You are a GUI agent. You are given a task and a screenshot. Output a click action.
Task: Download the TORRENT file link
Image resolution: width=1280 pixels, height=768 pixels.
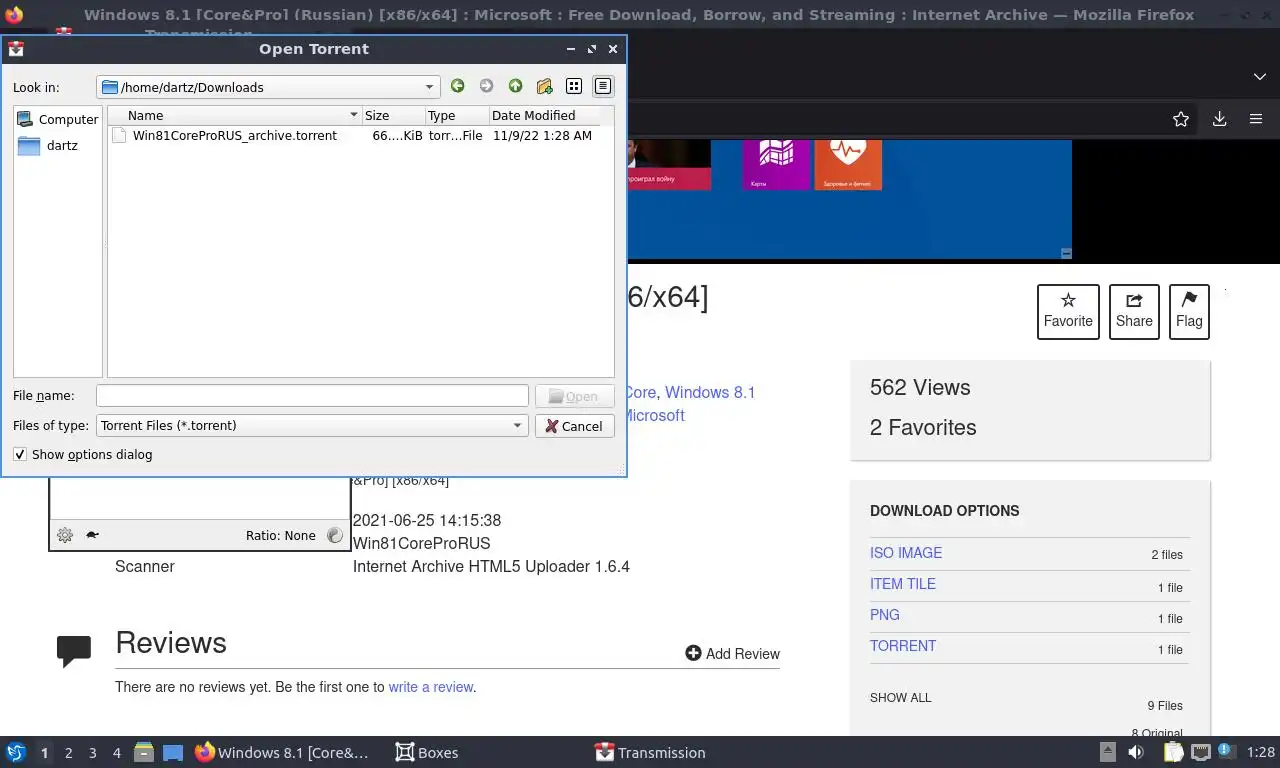coord(903,646)
